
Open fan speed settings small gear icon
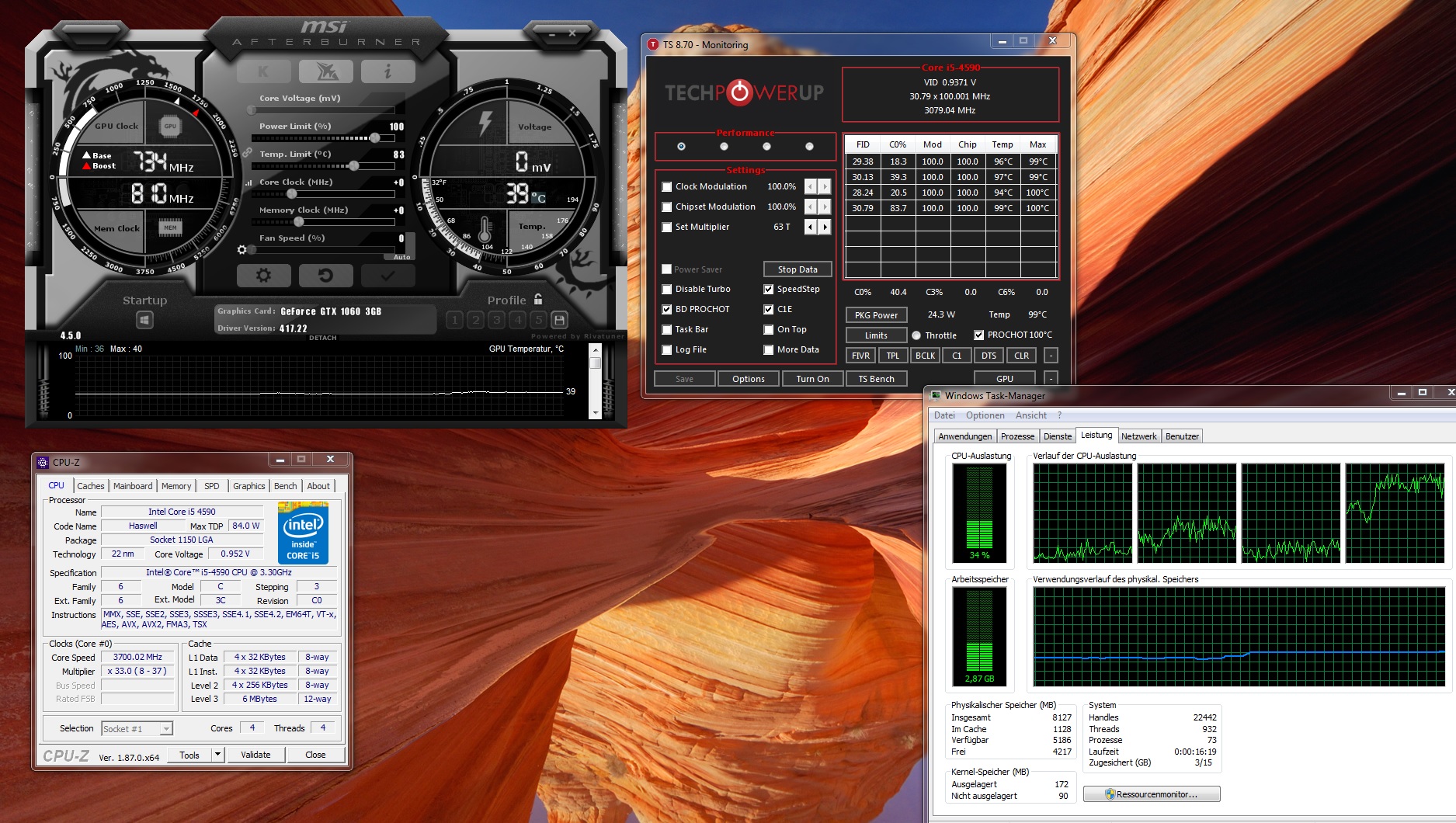[x=242, y=250]
